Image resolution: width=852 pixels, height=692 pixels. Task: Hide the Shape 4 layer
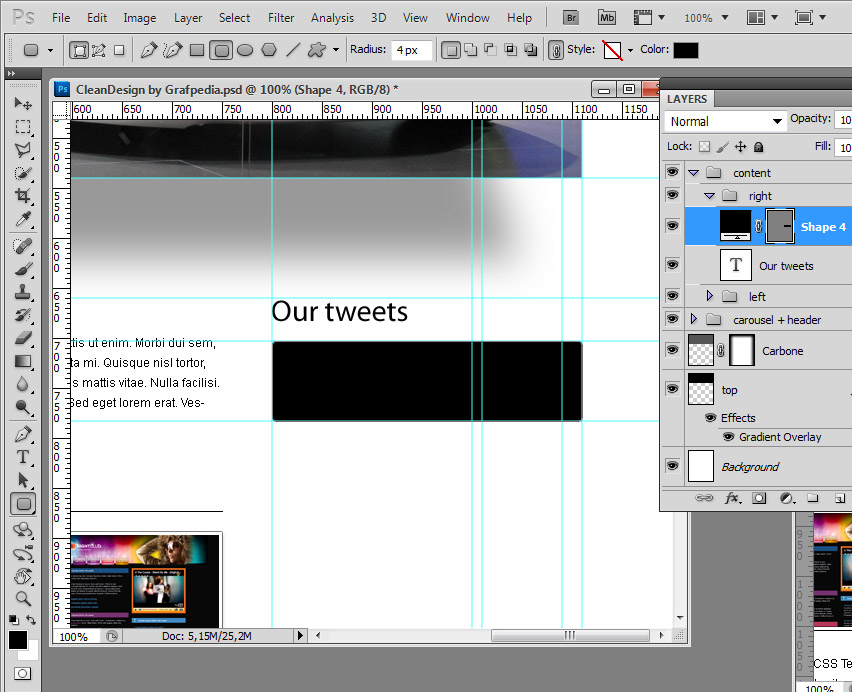click(x=673, y=225)
